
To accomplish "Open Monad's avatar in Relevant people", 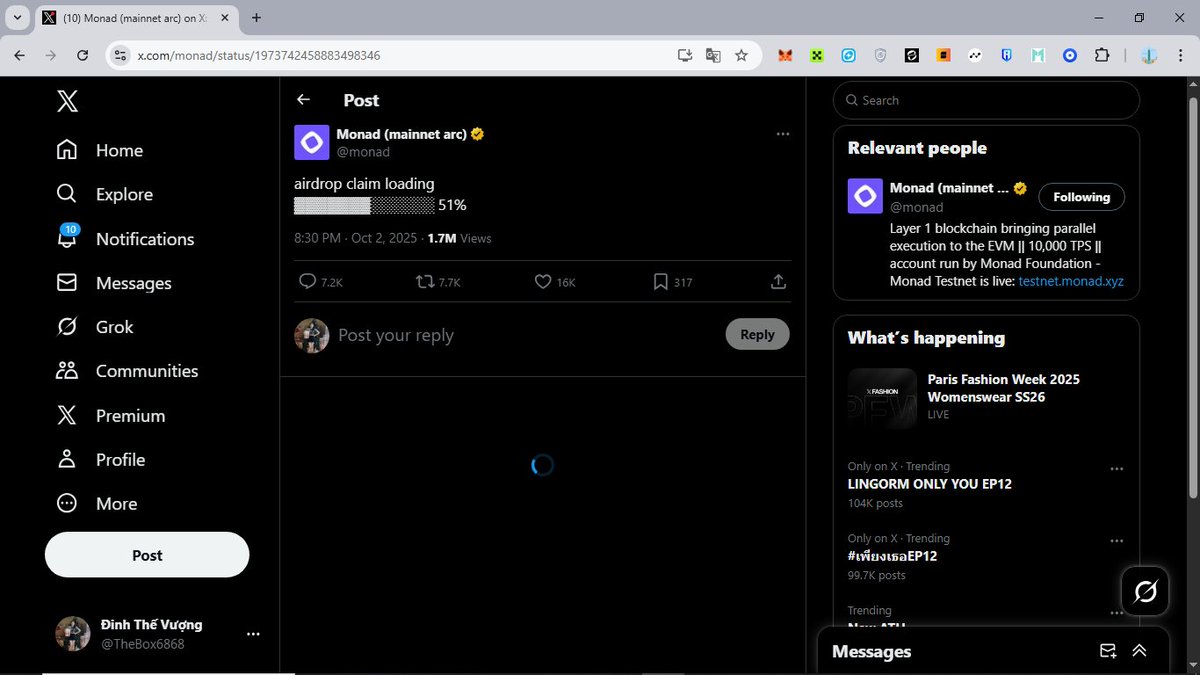I will (x=865, y=196).
